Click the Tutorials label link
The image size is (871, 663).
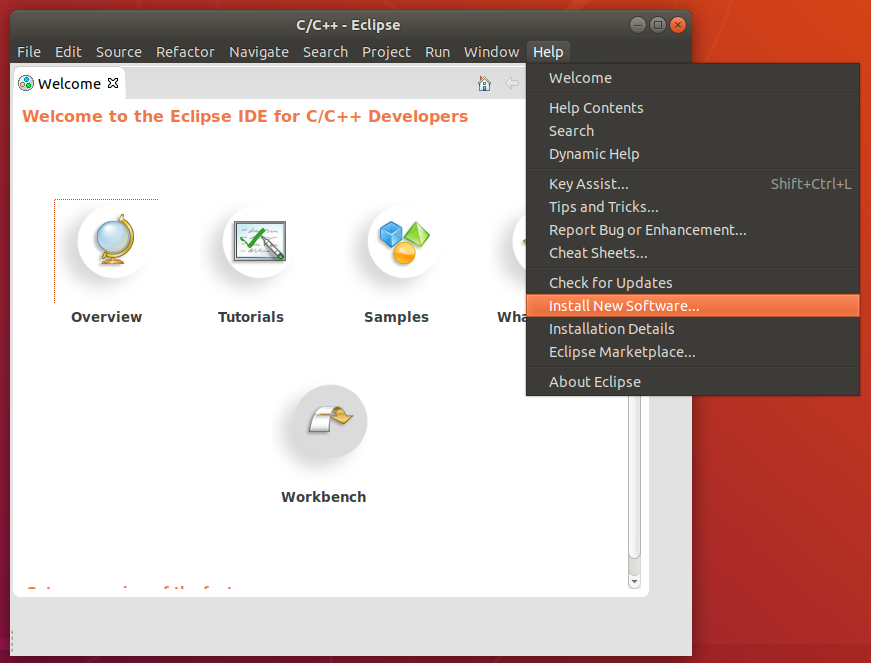tap(251, 317)
